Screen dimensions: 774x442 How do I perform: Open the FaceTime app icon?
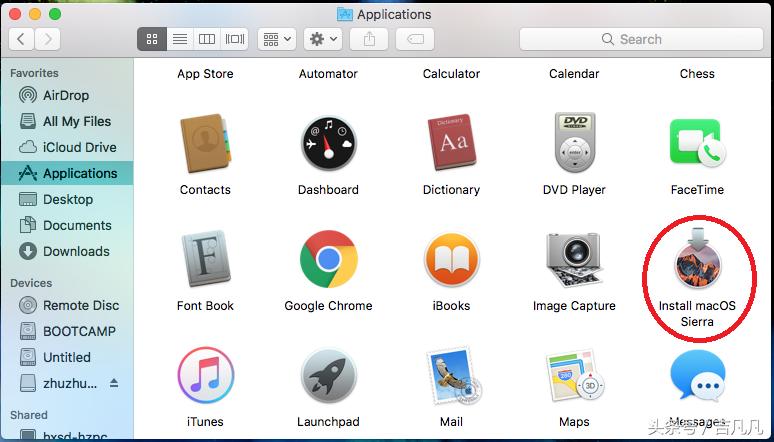pyautogui.click(x=697, y=143)
